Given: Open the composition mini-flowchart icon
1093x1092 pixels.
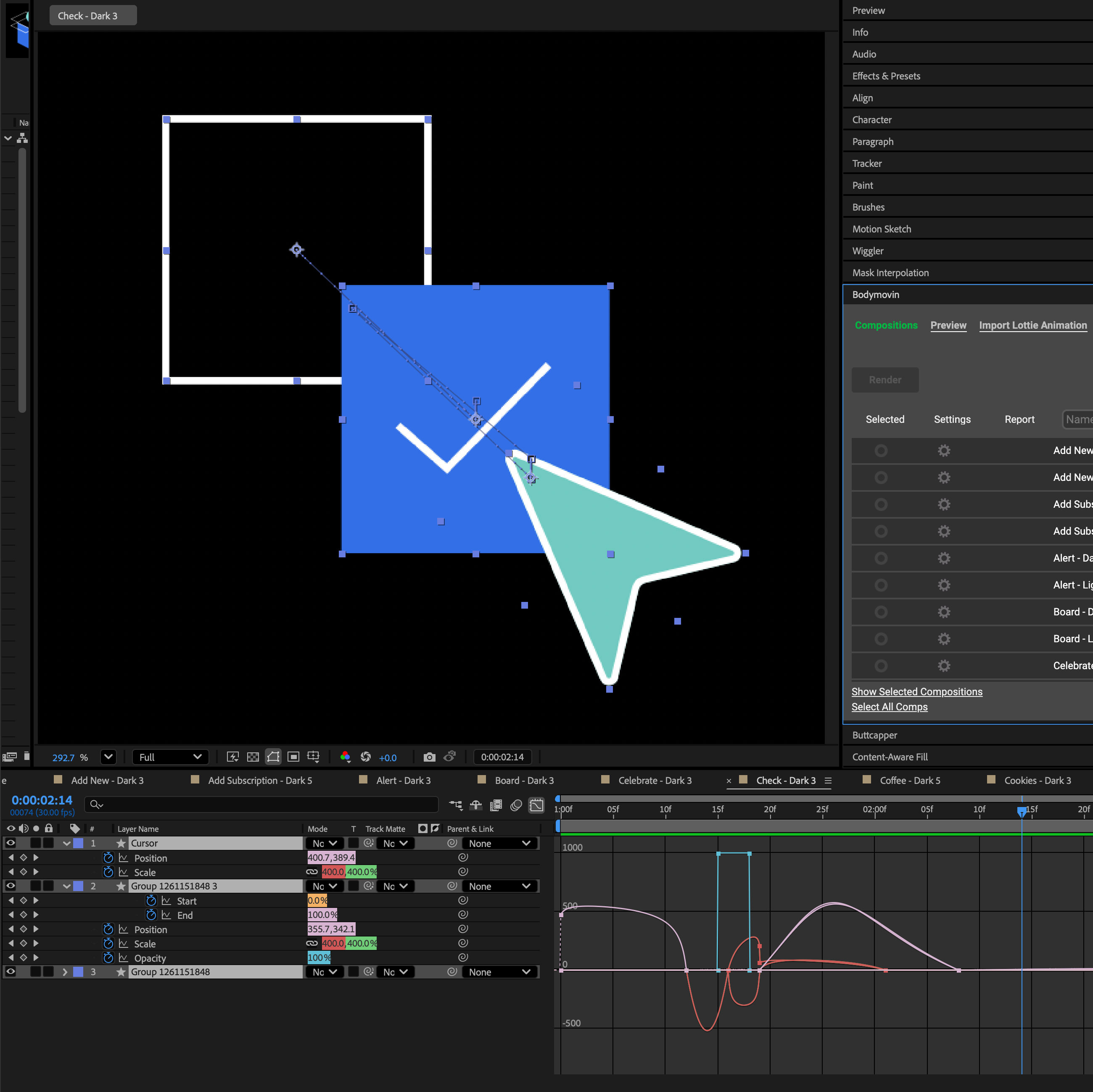Looking at the screenshot, I should [x=455, y=805].
